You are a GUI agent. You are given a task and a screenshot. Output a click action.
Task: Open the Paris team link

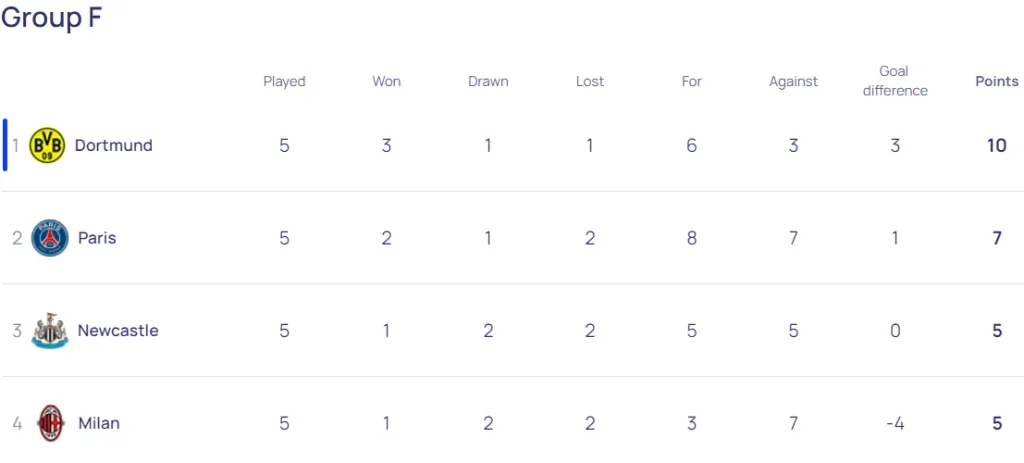pyautogui.click(x=97, y=238)
